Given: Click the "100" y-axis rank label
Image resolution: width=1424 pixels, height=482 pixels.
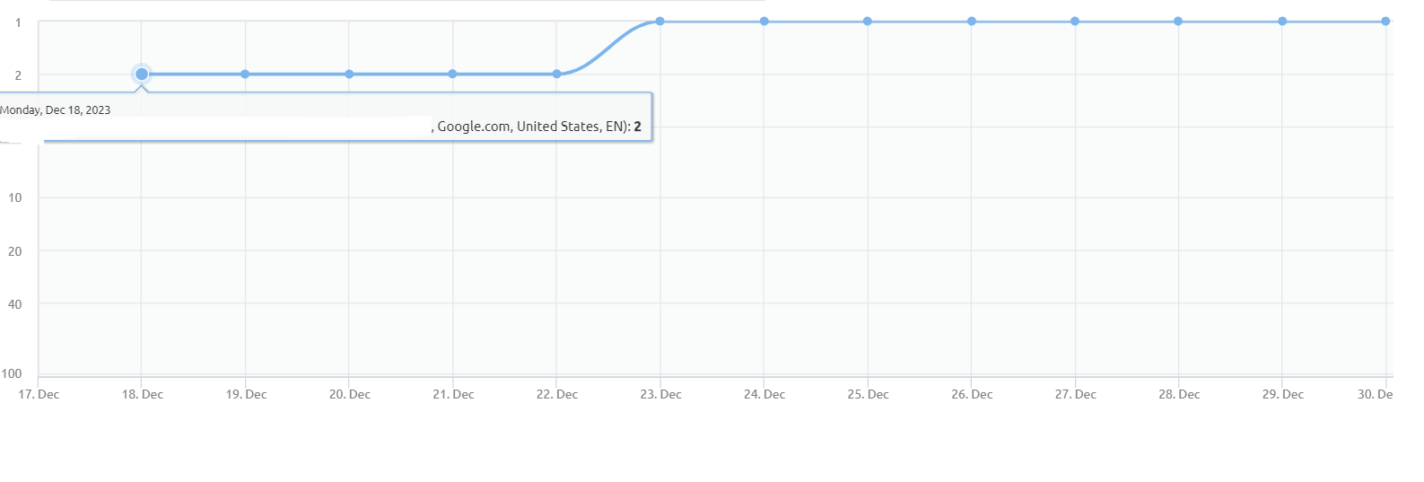Looking at the screenshot, I should (12, 374).
